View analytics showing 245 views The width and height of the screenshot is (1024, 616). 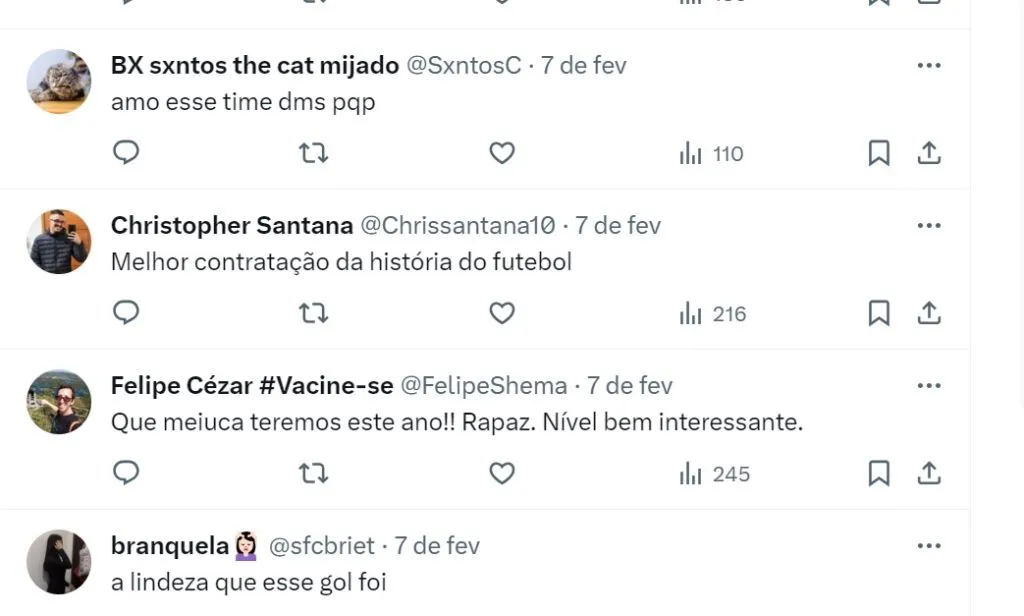[x=714, y=474]
